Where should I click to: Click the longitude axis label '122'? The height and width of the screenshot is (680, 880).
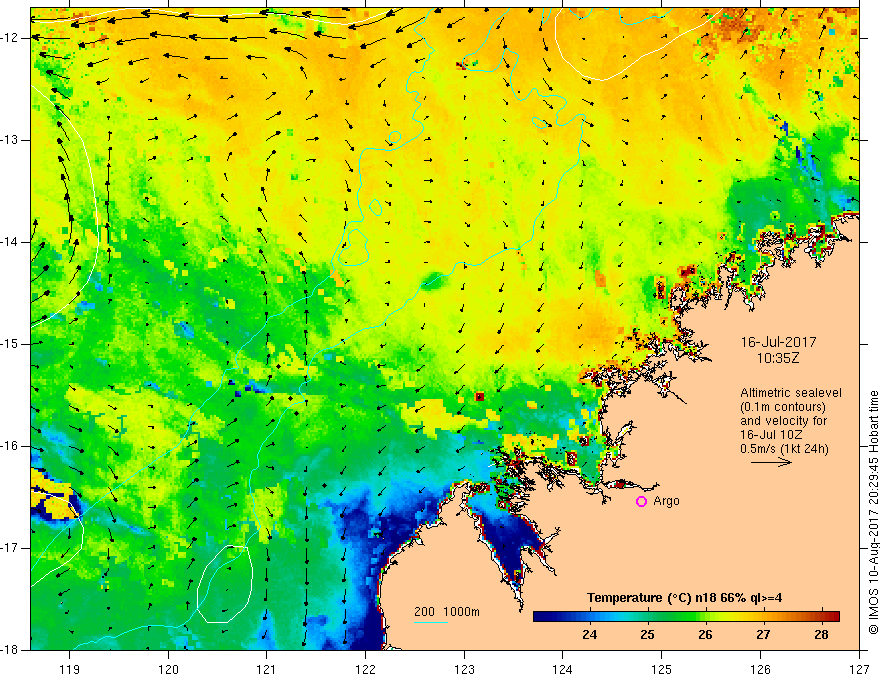(365, 669)
